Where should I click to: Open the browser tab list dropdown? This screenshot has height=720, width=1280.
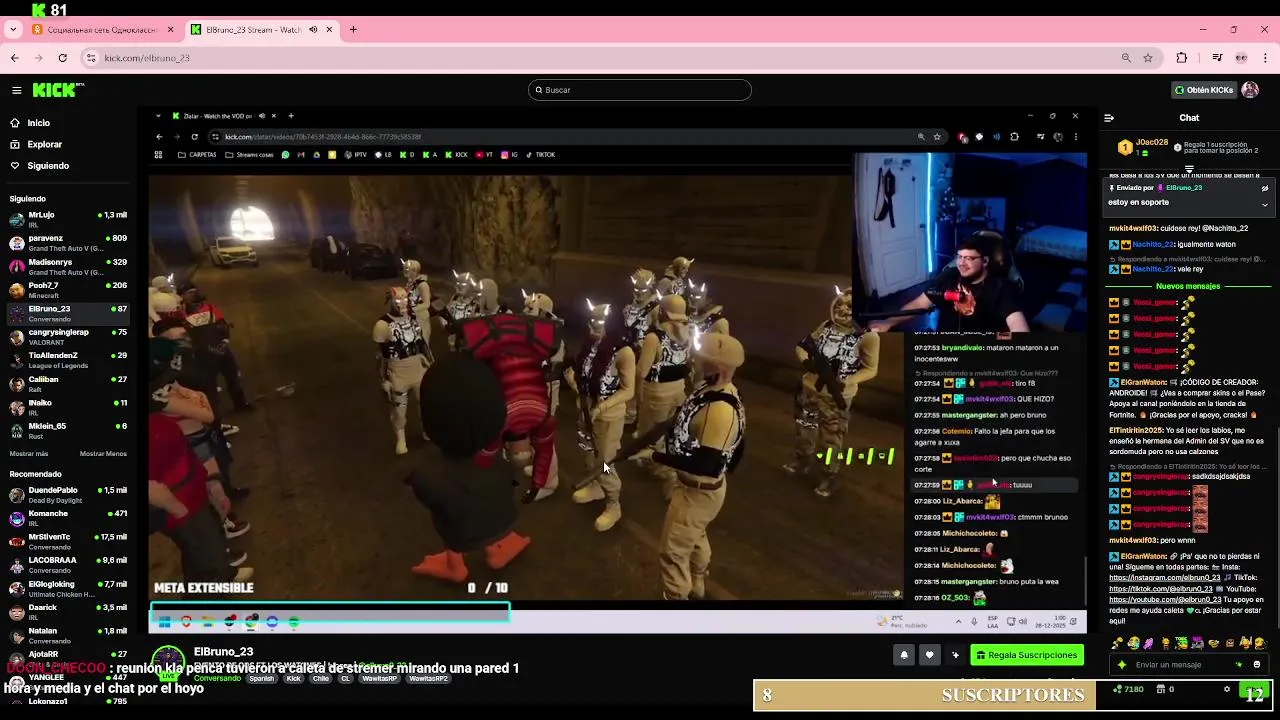point(12,30)
